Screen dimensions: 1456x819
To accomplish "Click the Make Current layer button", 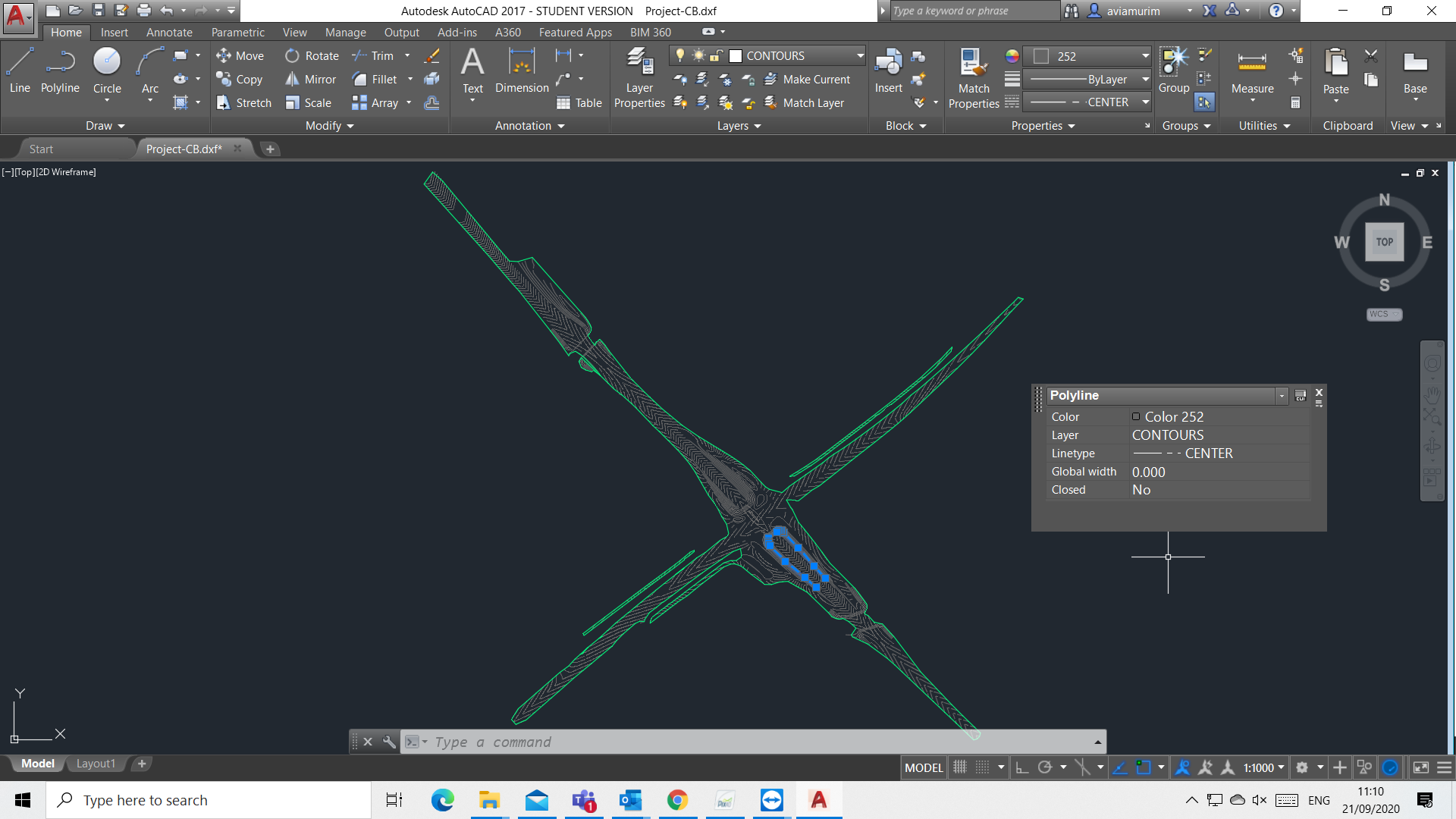I will 808,80.
